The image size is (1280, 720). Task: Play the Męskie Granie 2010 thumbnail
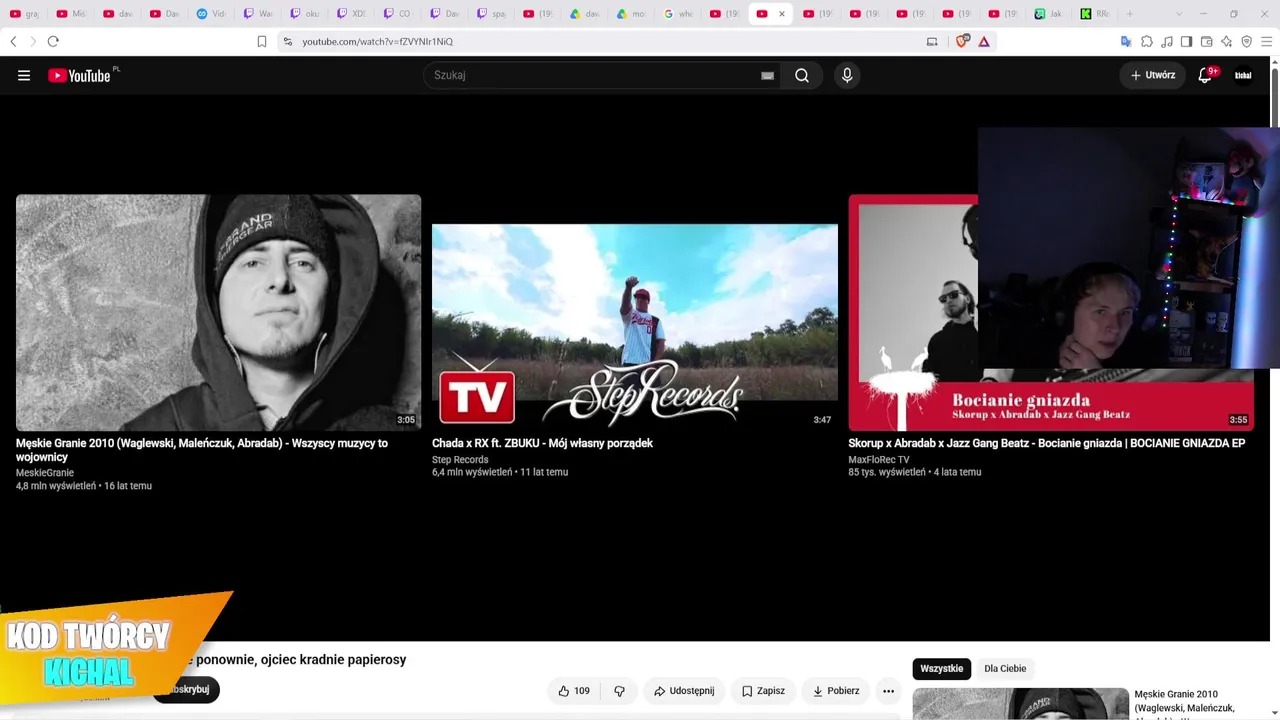[x=218, y=312]
